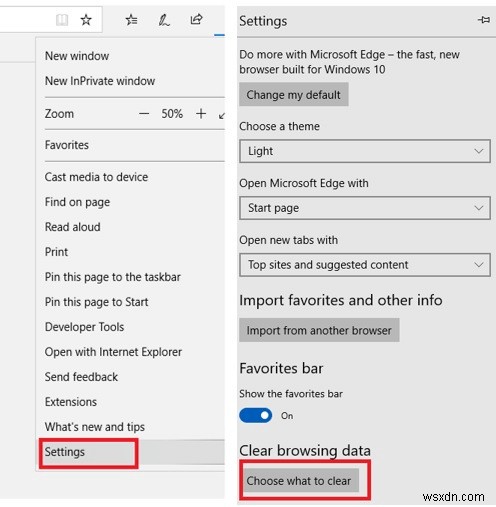Expand the Open Microsoft Edge with dropdown
The height and width of the screenshot is (507, 496).
click(x=365, y=208)
